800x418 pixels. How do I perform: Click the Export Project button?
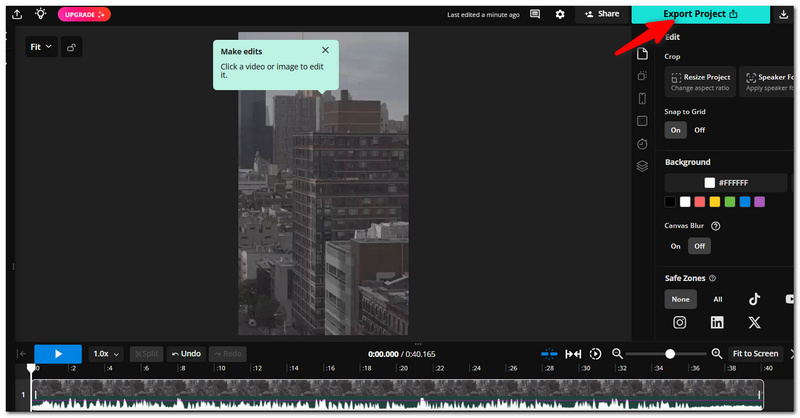[701, 14]
